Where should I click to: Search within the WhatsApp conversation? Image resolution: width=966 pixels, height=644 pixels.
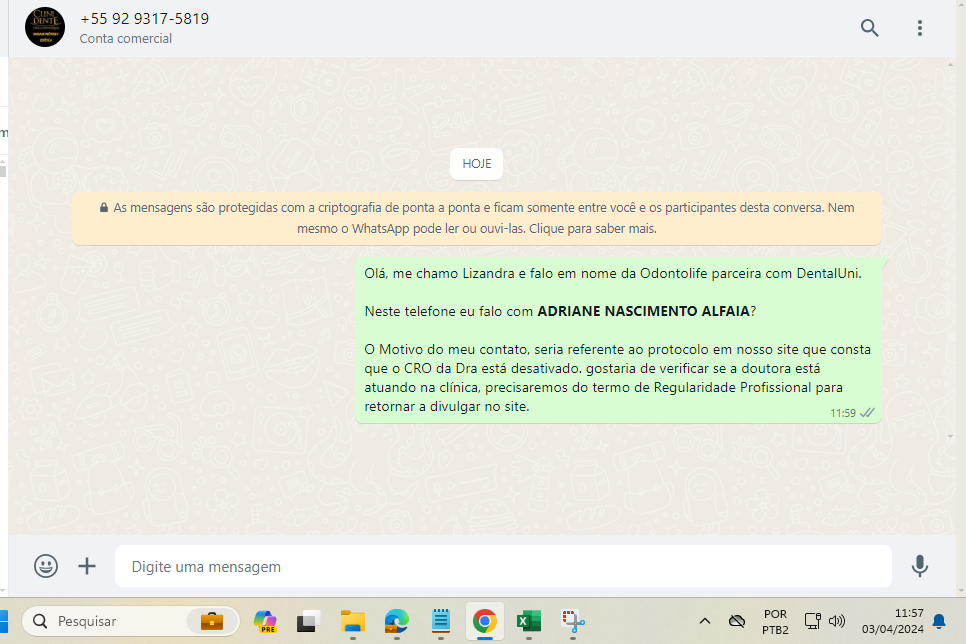click(869, 28)
